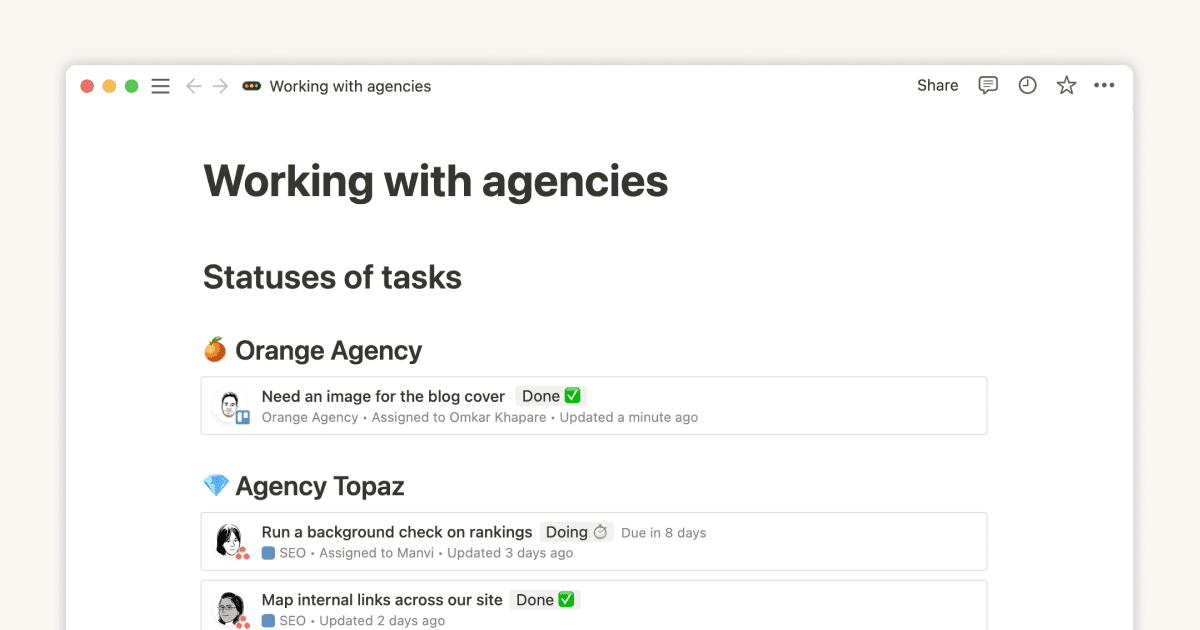The width and height of the screenshot is (1200, 630).
Task: Open the ellipsis more-options menu
Action: [1104, 85]
